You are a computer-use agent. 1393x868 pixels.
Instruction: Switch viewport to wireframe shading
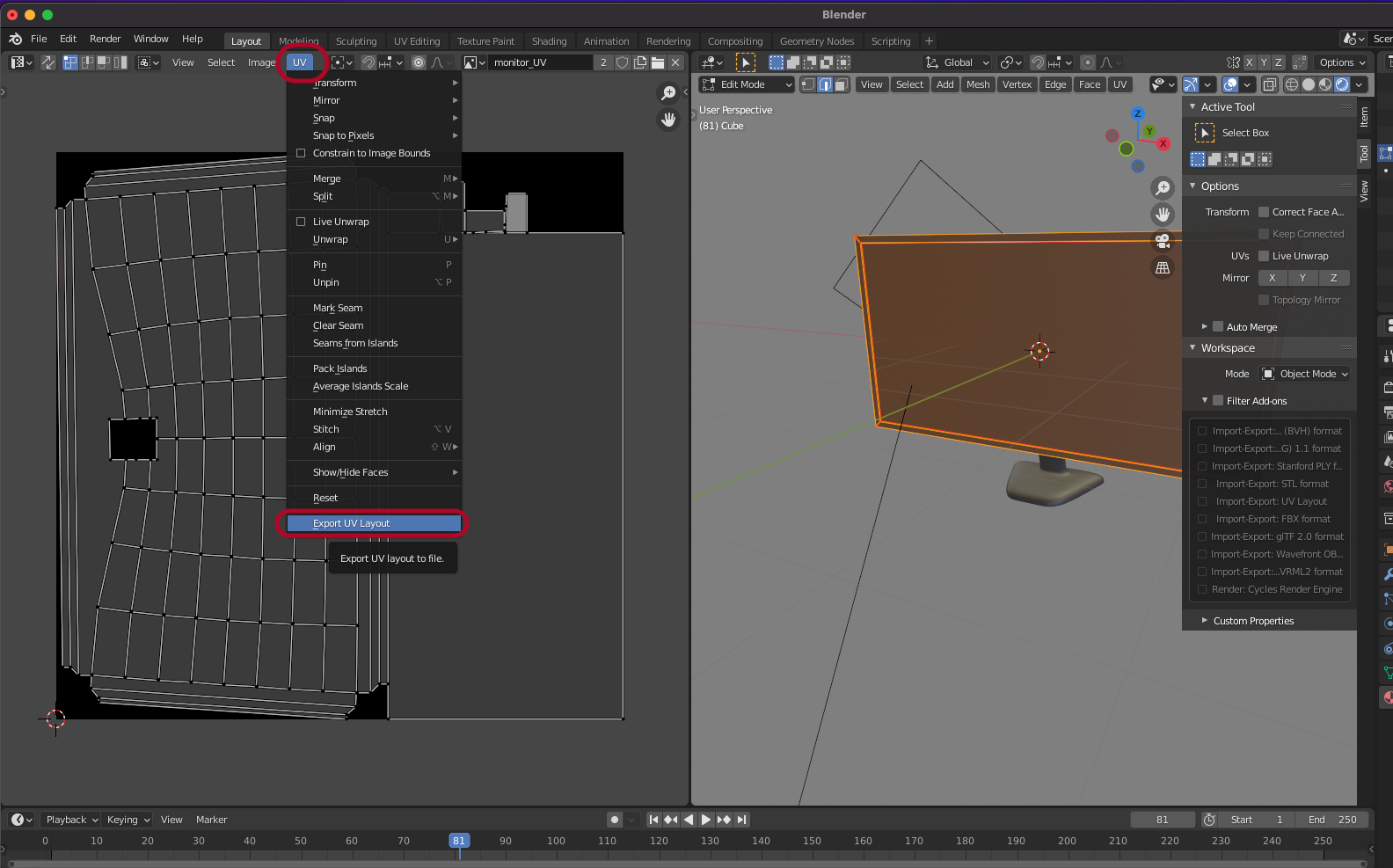(x=1292, y=84)
